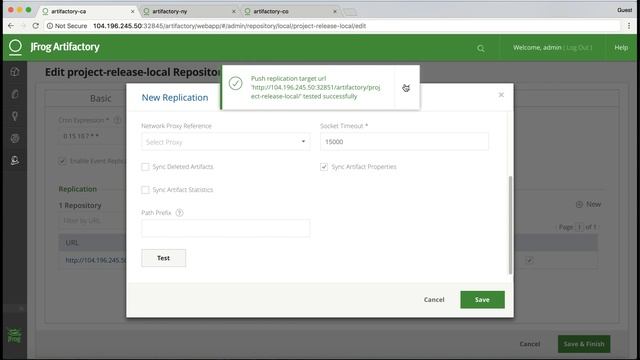Click the Cron Expression help icon
Image resolution: width=640 pixels, height=360 pixels.
pyautogui.click(x=117, y=120)
